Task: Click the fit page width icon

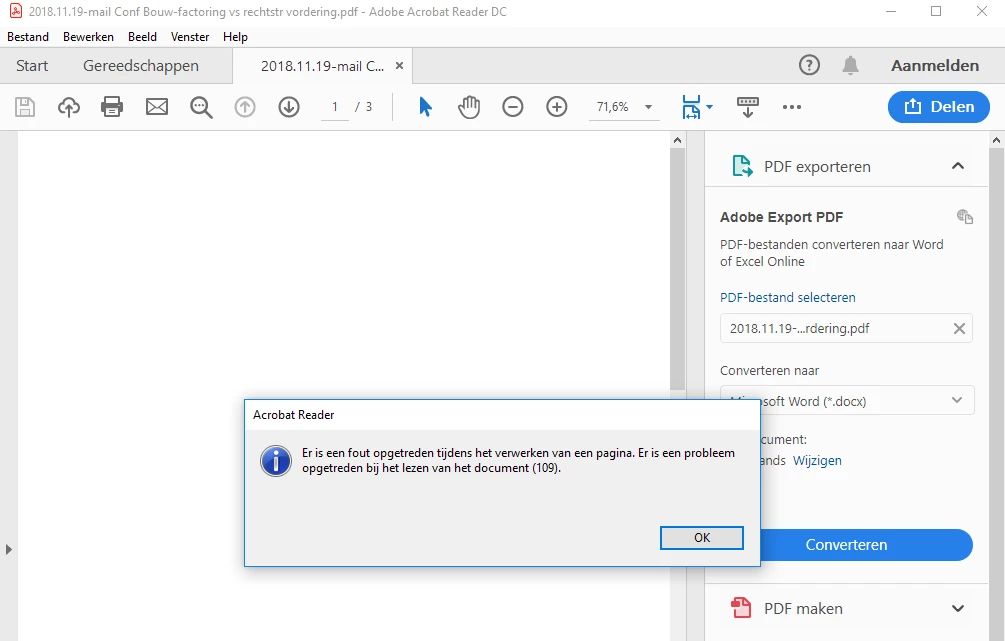Action: (691, 107)
